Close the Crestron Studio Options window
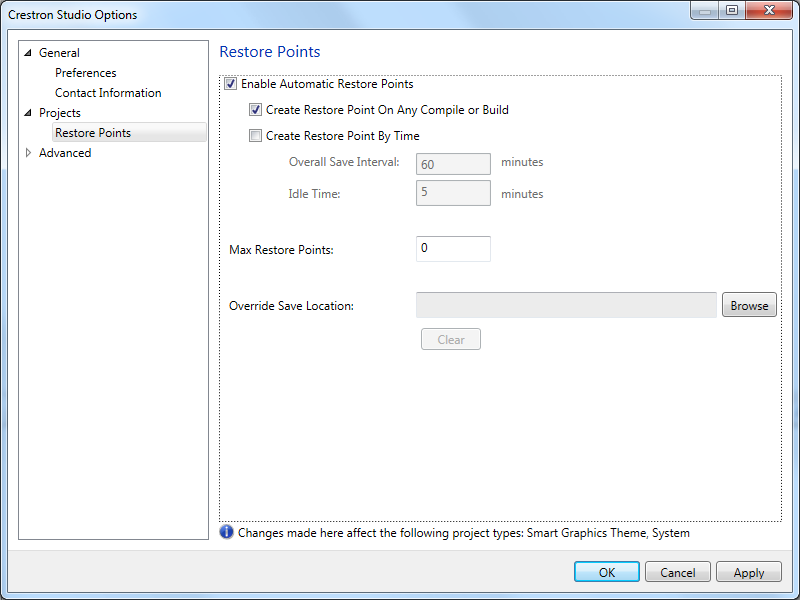Image resolution: width=800 pixels, height=600 pixels. 769,10
